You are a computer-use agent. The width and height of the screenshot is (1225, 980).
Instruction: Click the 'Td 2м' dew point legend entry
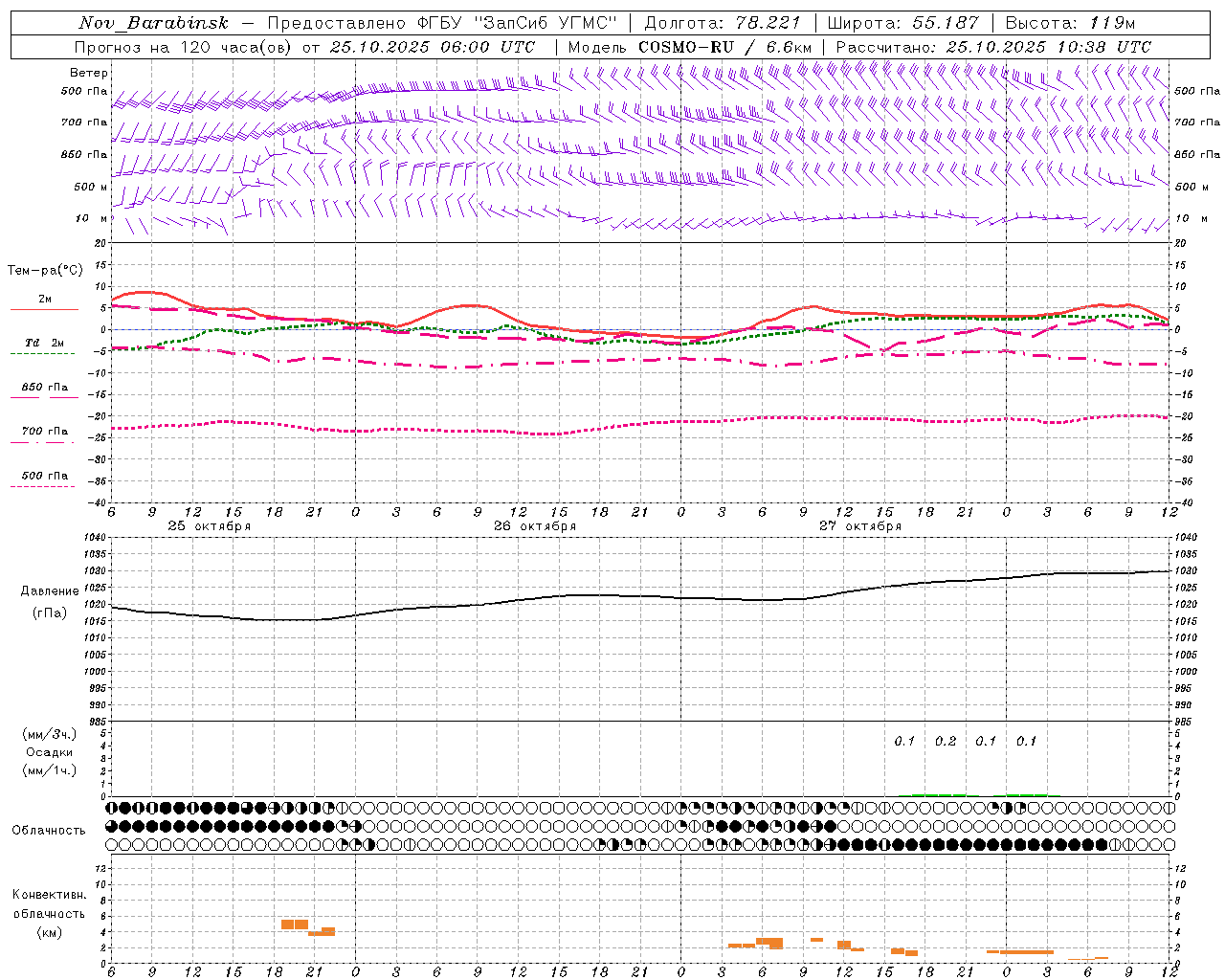point(45,343)
